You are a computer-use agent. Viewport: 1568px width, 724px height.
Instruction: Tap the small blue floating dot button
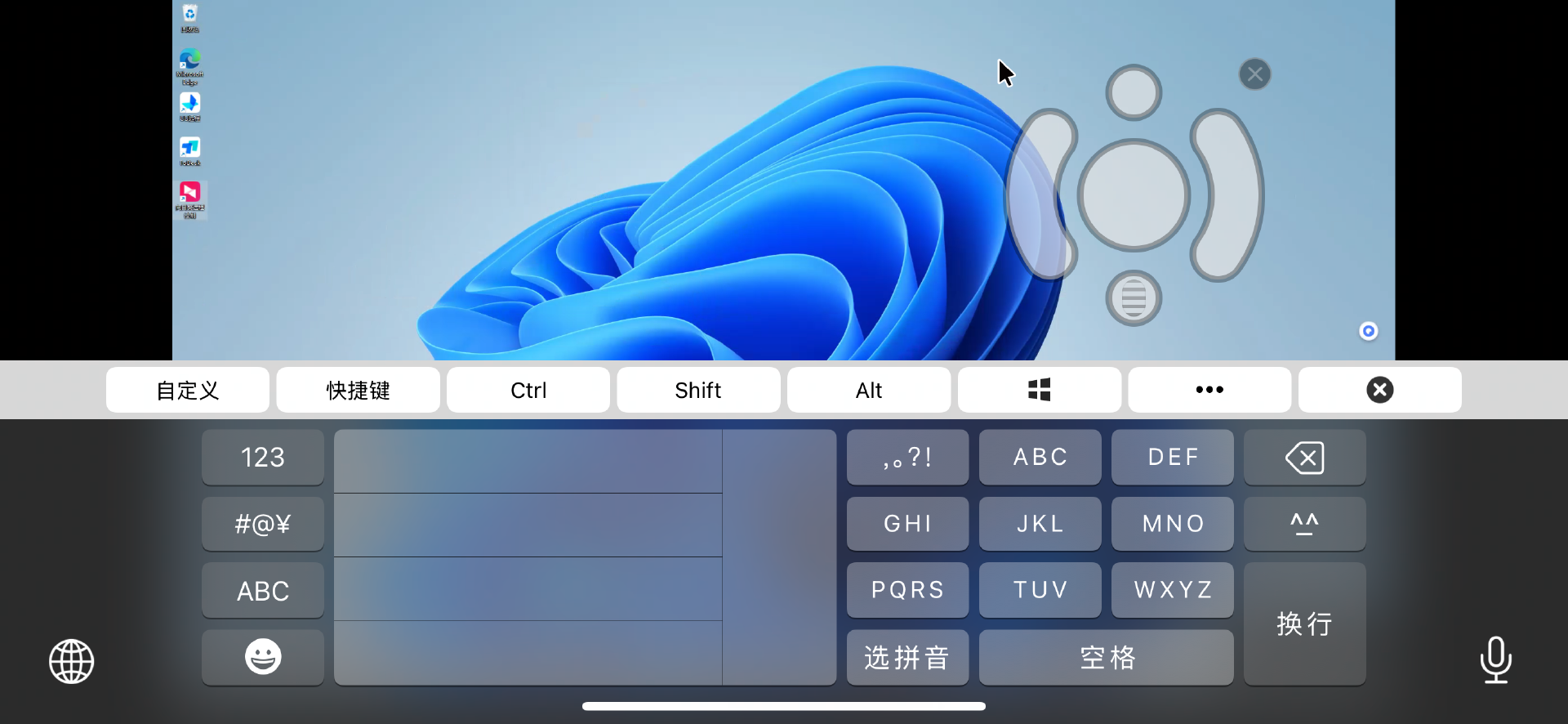coord(1369,331)
